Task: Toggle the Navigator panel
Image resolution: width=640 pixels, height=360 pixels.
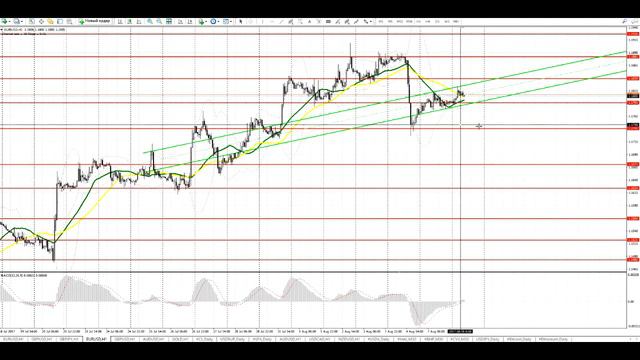Action: 50,21
